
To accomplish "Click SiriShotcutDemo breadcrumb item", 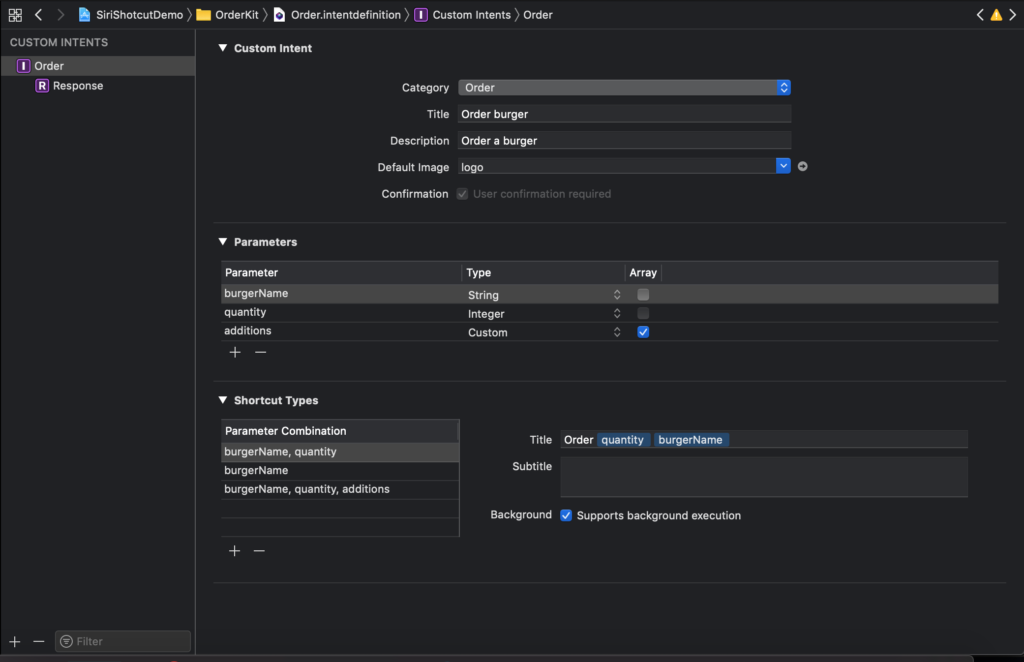I will 140,14.
